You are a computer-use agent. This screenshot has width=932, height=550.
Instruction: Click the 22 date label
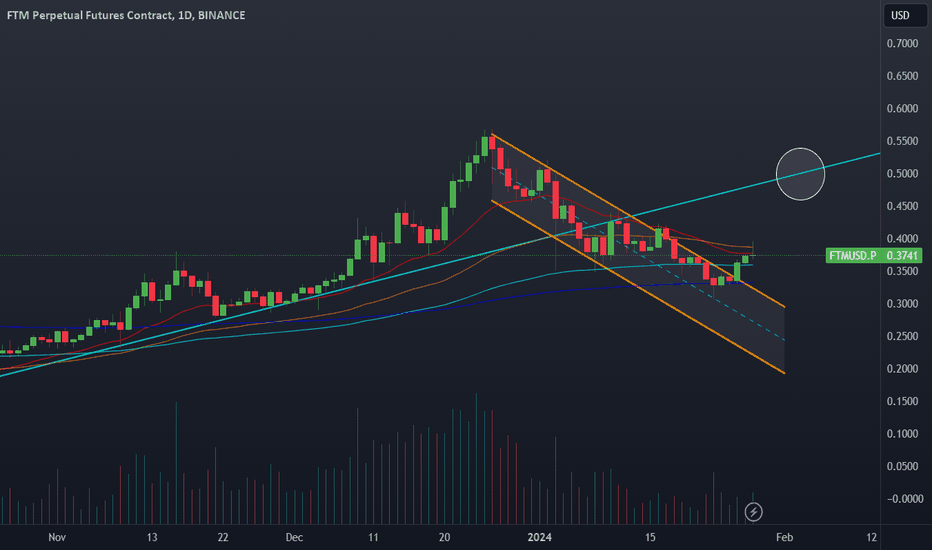[x=223, y=538]
